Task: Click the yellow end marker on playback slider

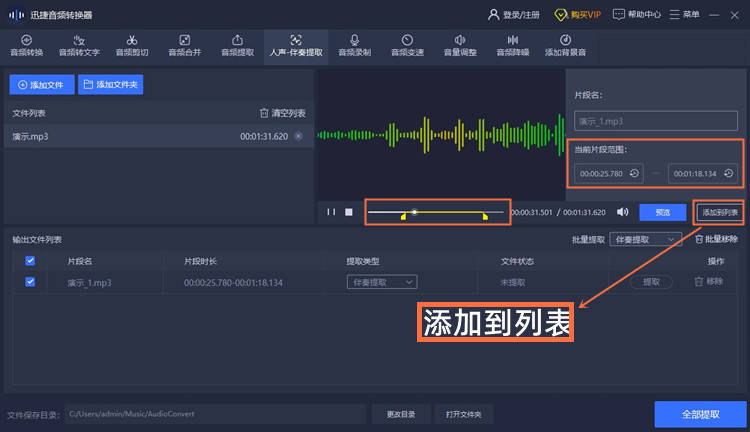Action: [x=485, y=216]
